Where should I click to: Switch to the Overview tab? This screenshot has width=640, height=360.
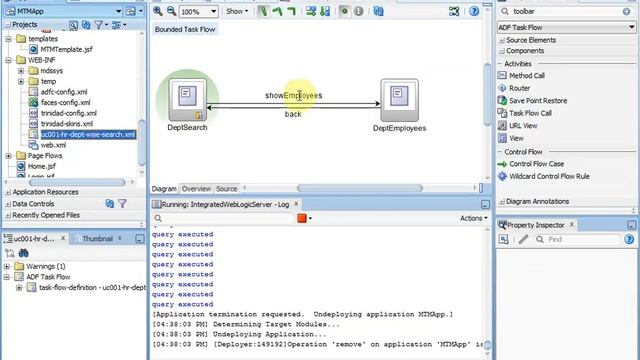196,189
